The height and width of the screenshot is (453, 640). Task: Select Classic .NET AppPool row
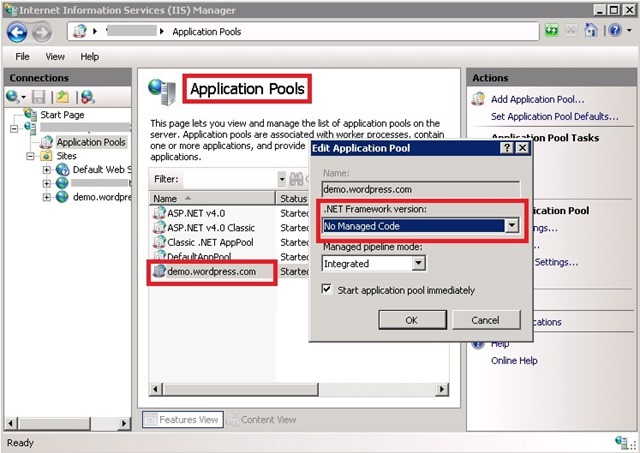(x=210, y=242)
